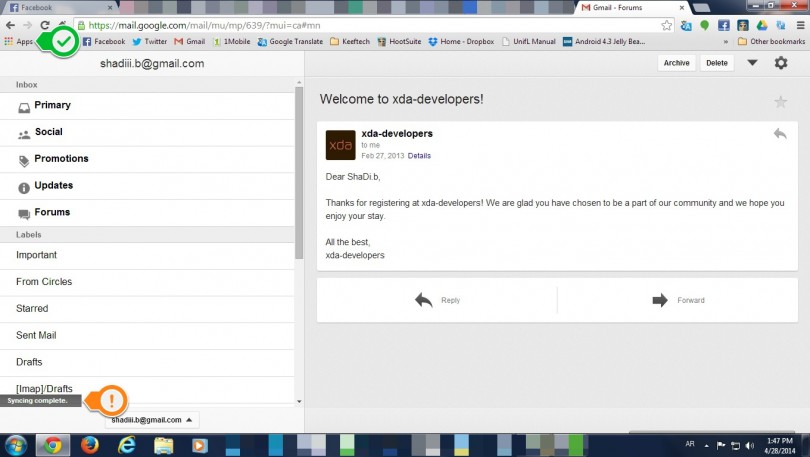This screenshot has height=457, width=810.
Task: Click the label list vertical scrollbar
Action: [x=298, y=170]
